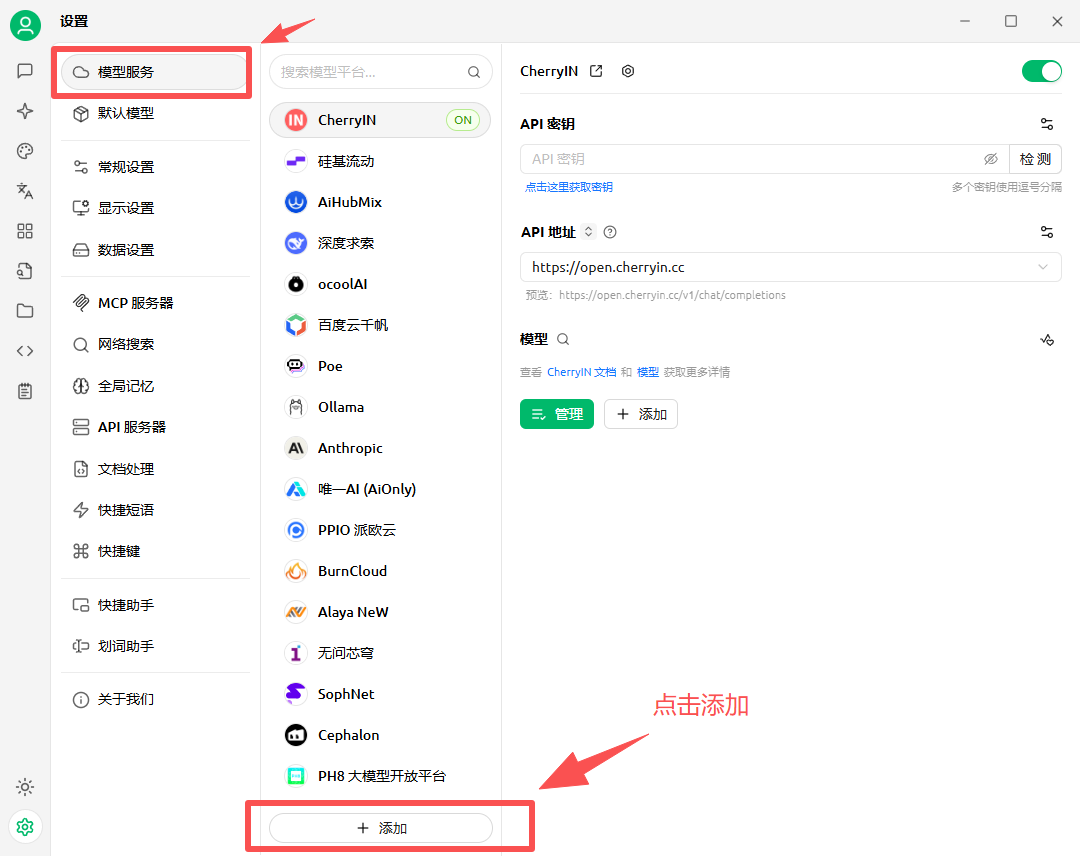Open the translate icon in left sidebar

(x=25, y=191)
